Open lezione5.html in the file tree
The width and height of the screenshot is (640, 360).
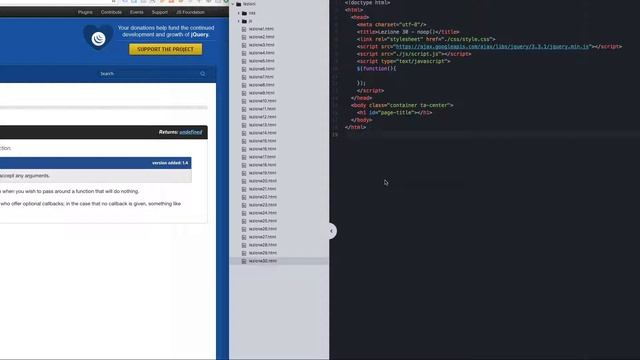tap(261, 61)
